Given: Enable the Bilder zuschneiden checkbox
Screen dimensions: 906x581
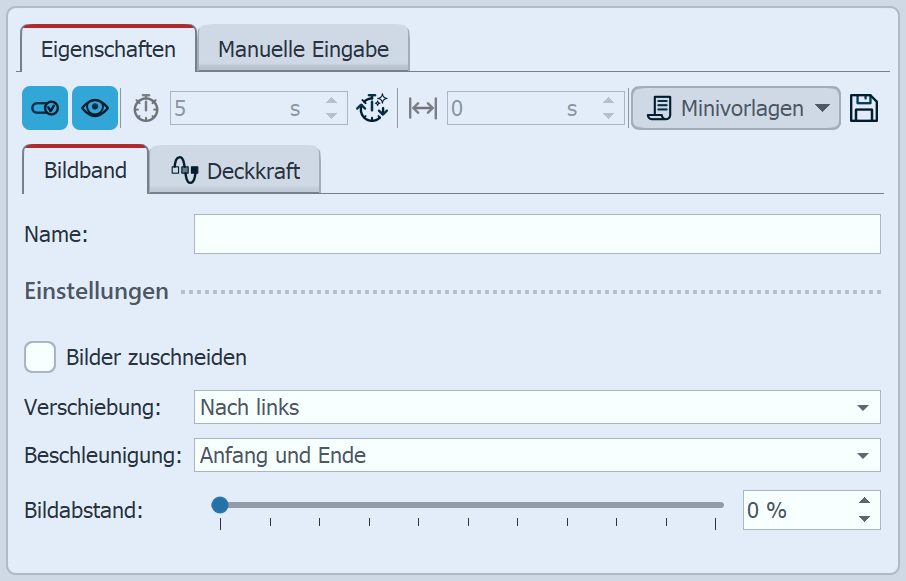Looking at the screenshot, I should pos(40,357).
